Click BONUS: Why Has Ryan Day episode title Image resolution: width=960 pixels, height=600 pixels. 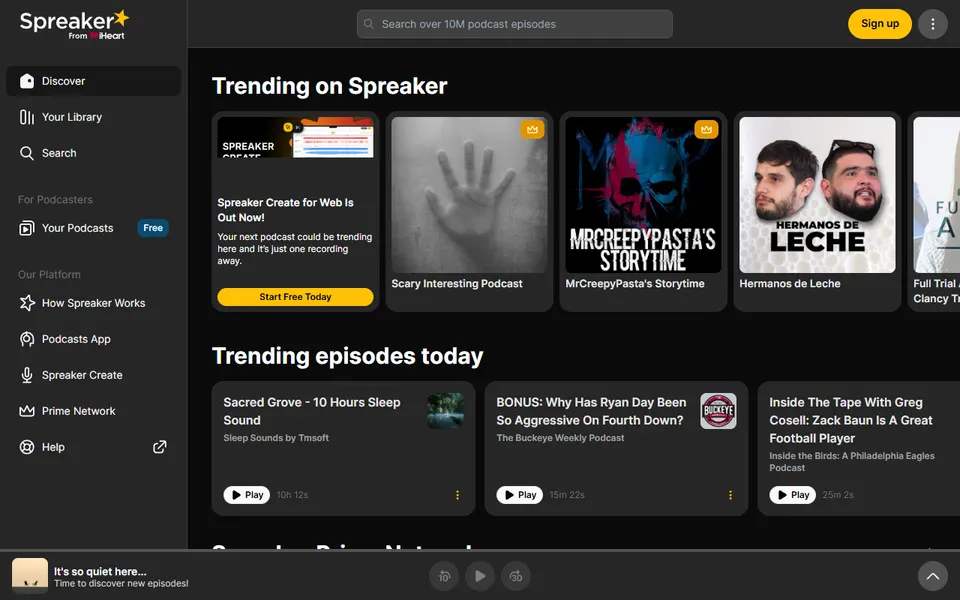(x=591, y=411)
